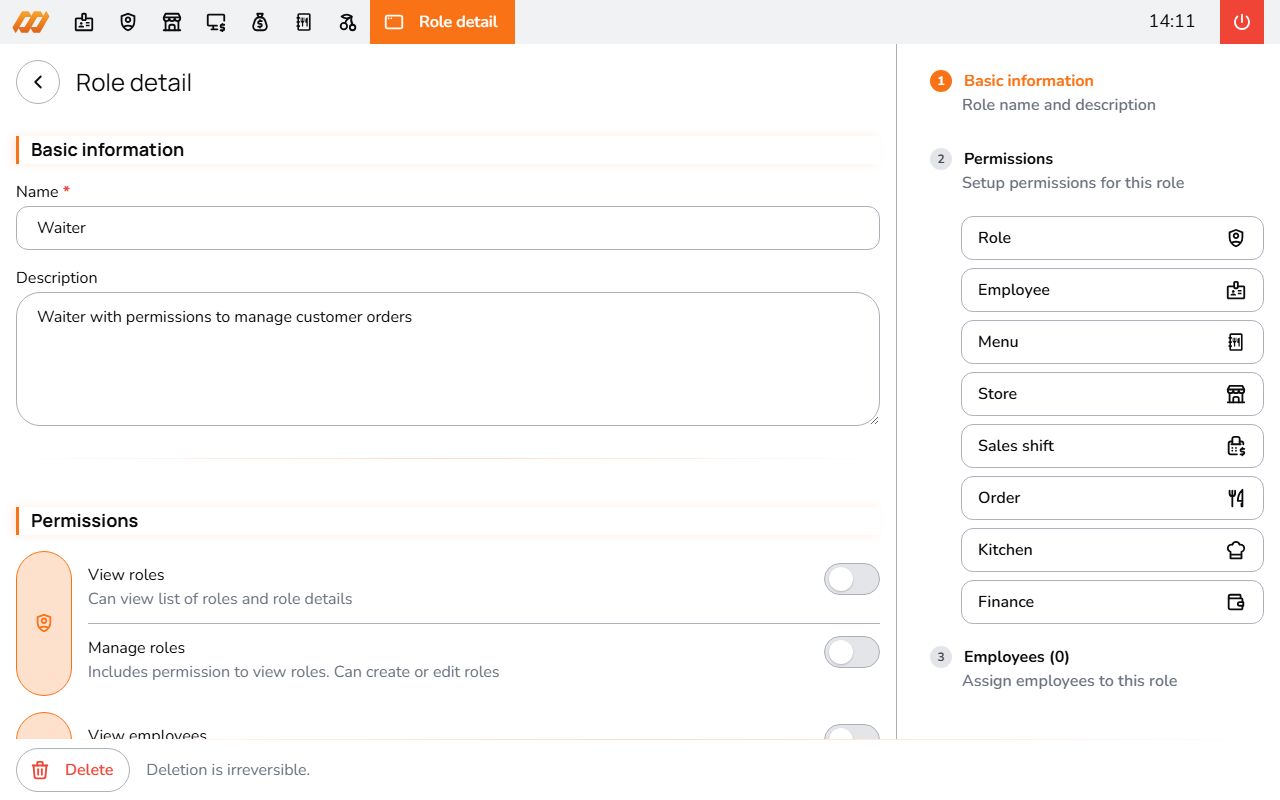Click the Permissions section heading
Viewport: 1280px width, 800px height.
click(85, 521)
